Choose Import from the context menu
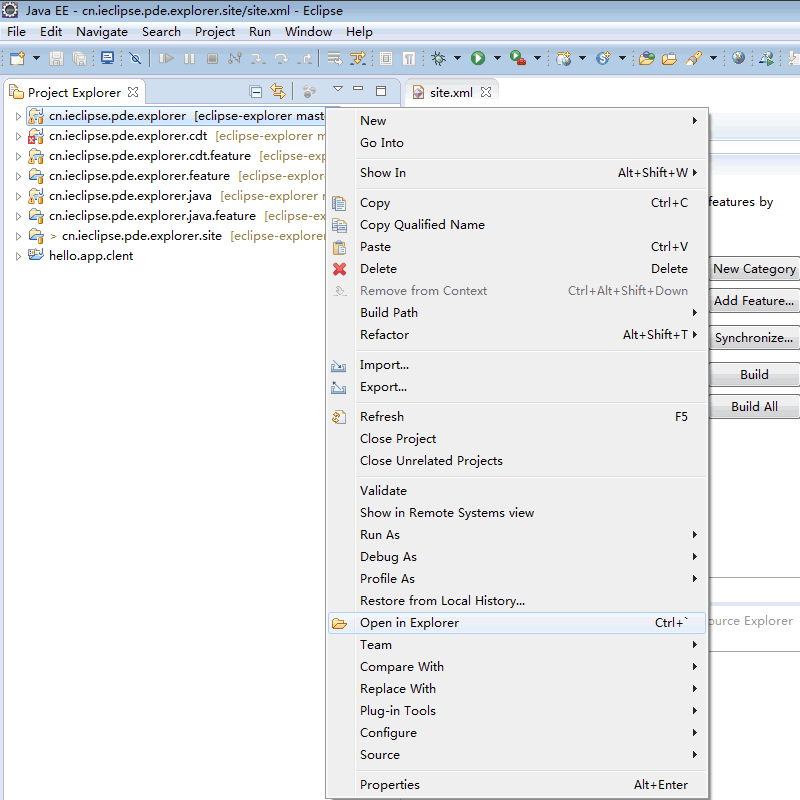The width and height of the screenshot is (800, 800). 517,365
